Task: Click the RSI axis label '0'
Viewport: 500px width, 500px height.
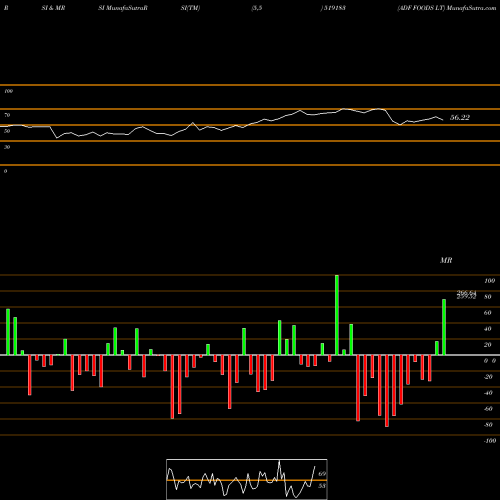Action: tap(5, 171)
